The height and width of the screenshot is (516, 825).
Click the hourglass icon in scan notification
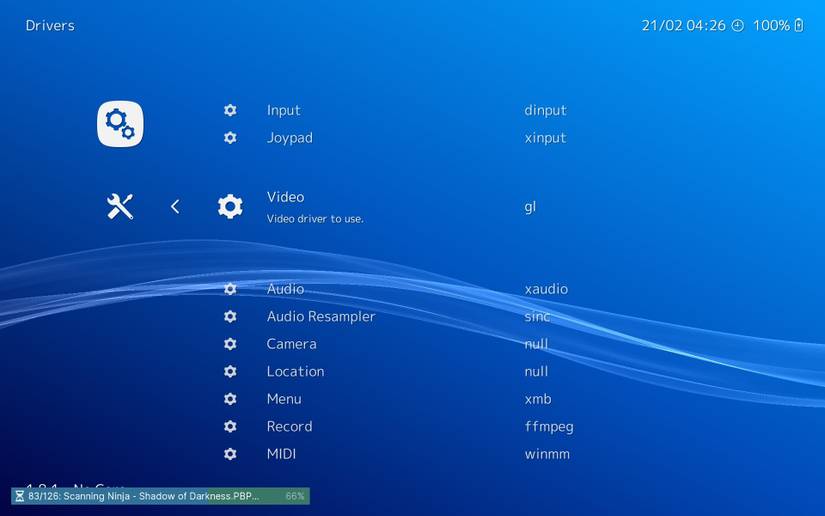19,496
